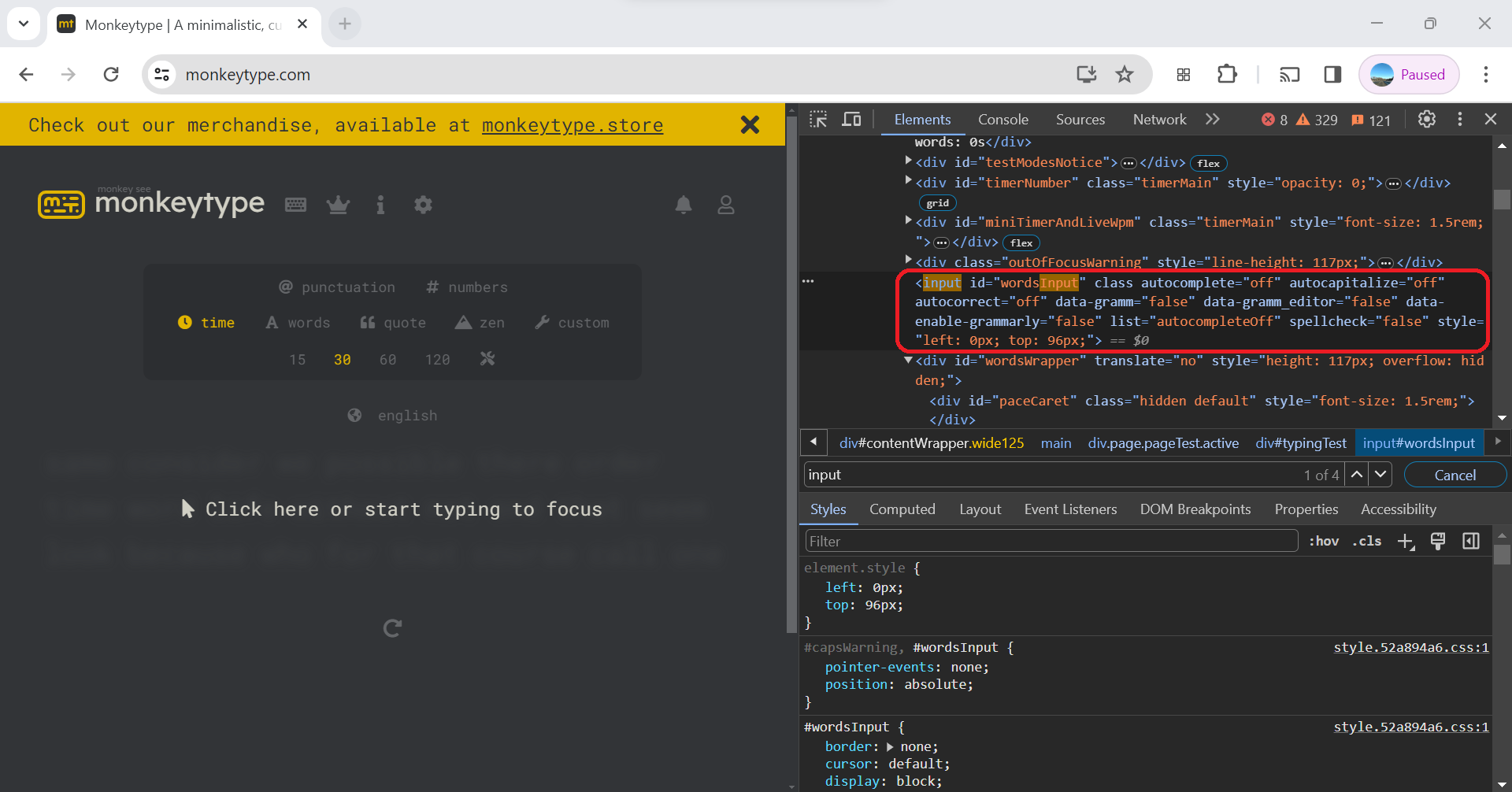Open the Layout tab
Image resolution: width=1512 pixels, height=792 pixels.
click(980, 509)
